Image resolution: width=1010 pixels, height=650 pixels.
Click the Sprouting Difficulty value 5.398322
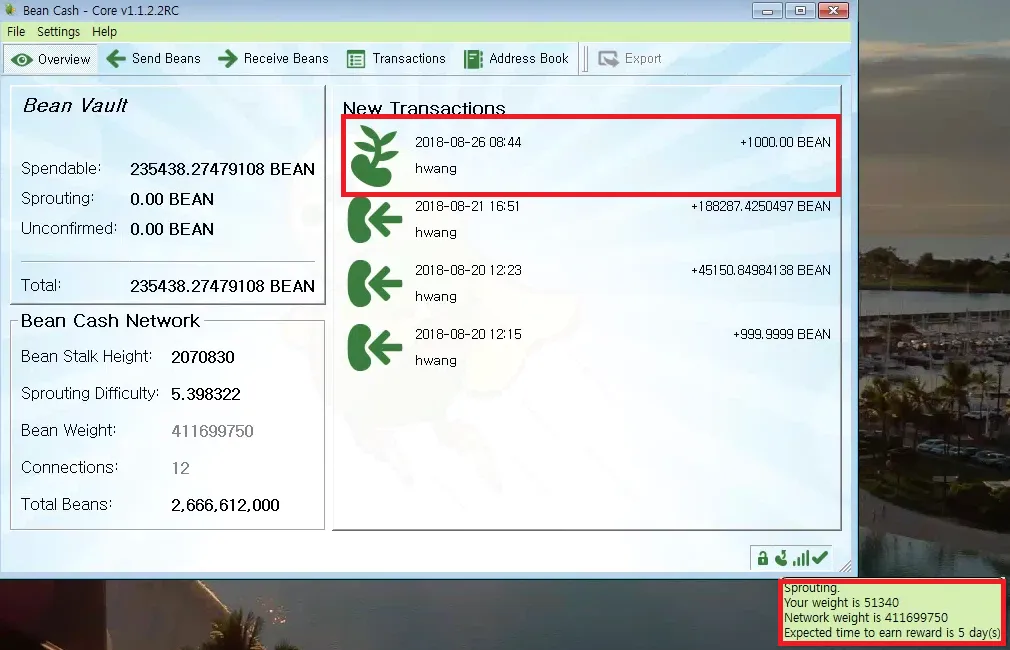[x=205, y=394]
